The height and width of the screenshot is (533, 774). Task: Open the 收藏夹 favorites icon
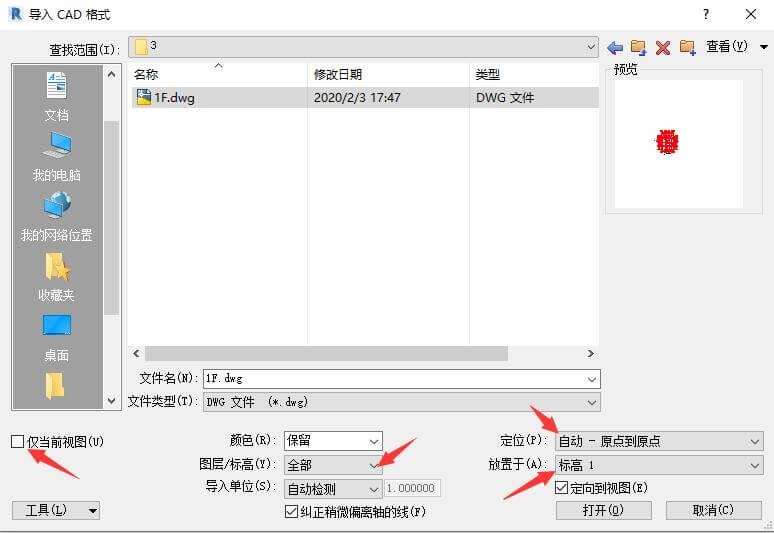[57, 277]
